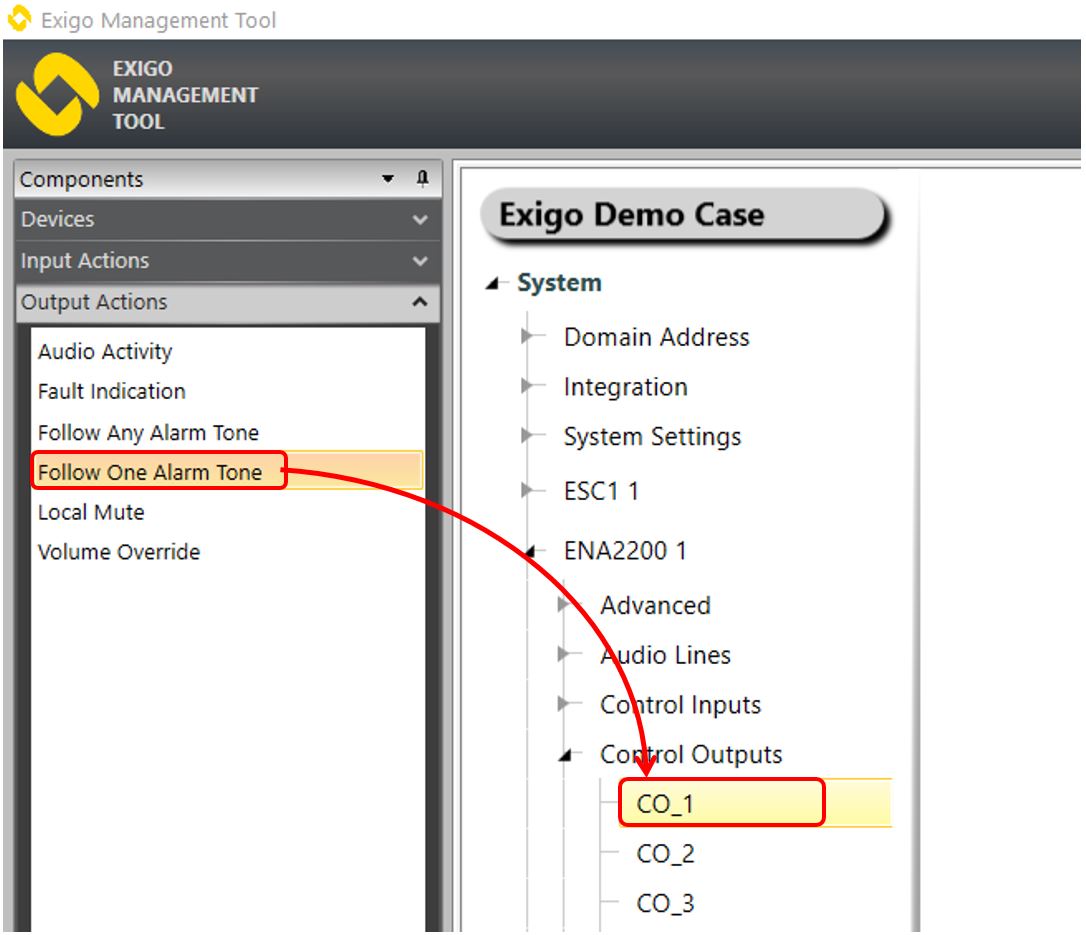Select the Fault Indication output action
The width and height of the screenshot is (1086, 935).
point(112,391)
